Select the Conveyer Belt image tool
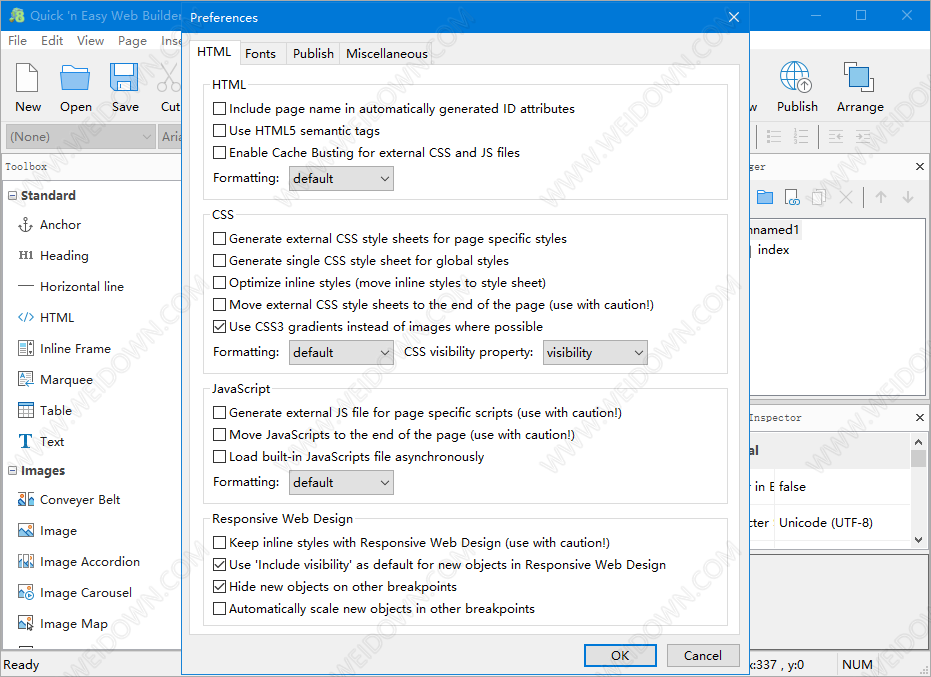Image resolution: width=931 pixels, height=677 pixels. pos(69,500)
